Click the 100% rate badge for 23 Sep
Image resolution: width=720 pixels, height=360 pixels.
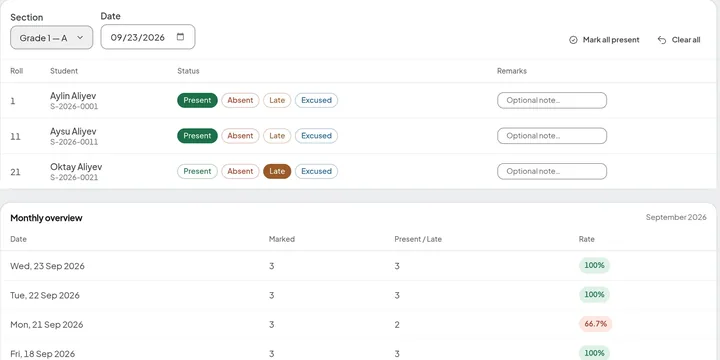click(x=594, y=265)
